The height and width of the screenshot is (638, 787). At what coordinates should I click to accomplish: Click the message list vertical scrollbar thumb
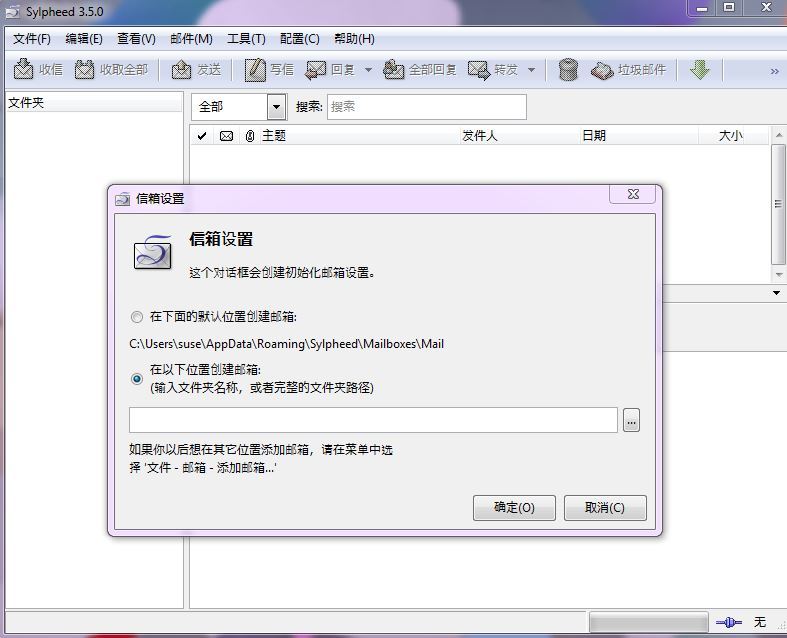[x=778, y=204]
